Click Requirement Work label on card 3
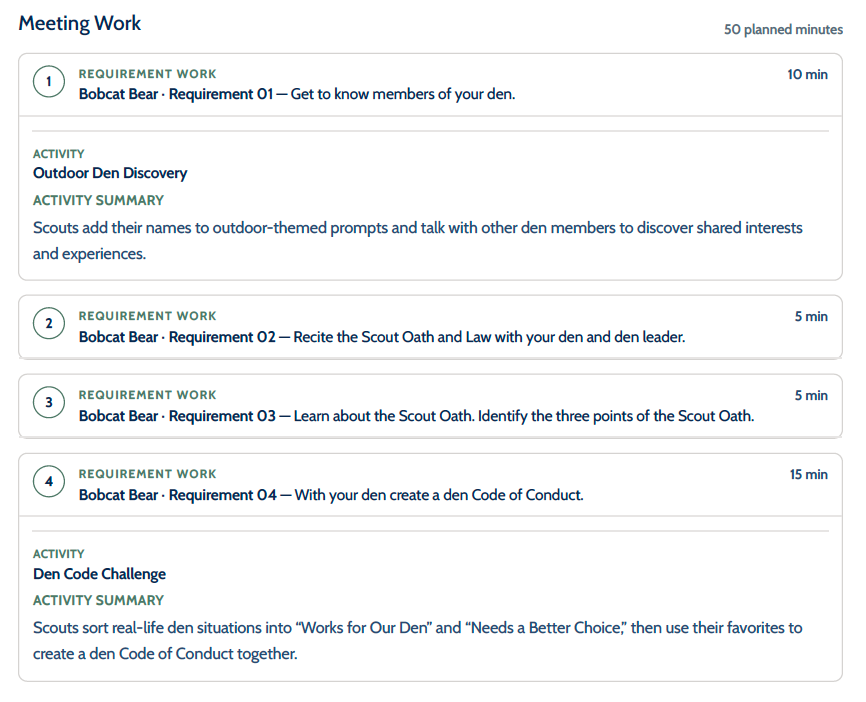 [x=147, y=395]
